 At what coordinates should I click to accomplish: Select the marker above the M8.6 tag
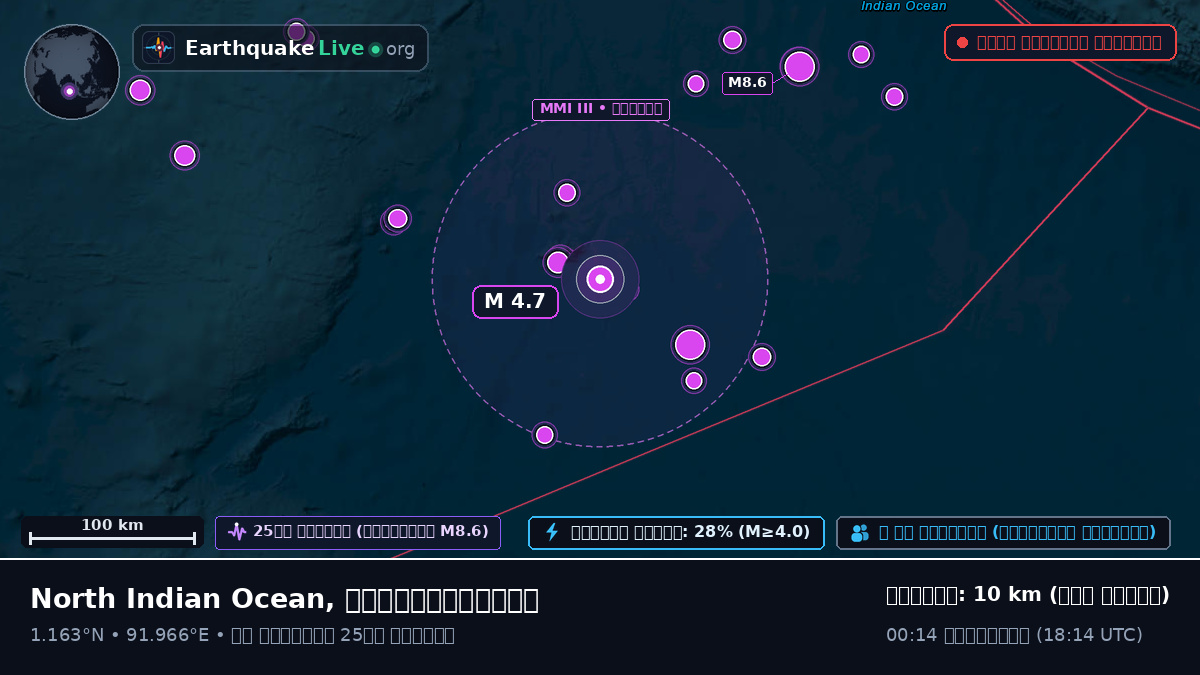pos(733,40)
